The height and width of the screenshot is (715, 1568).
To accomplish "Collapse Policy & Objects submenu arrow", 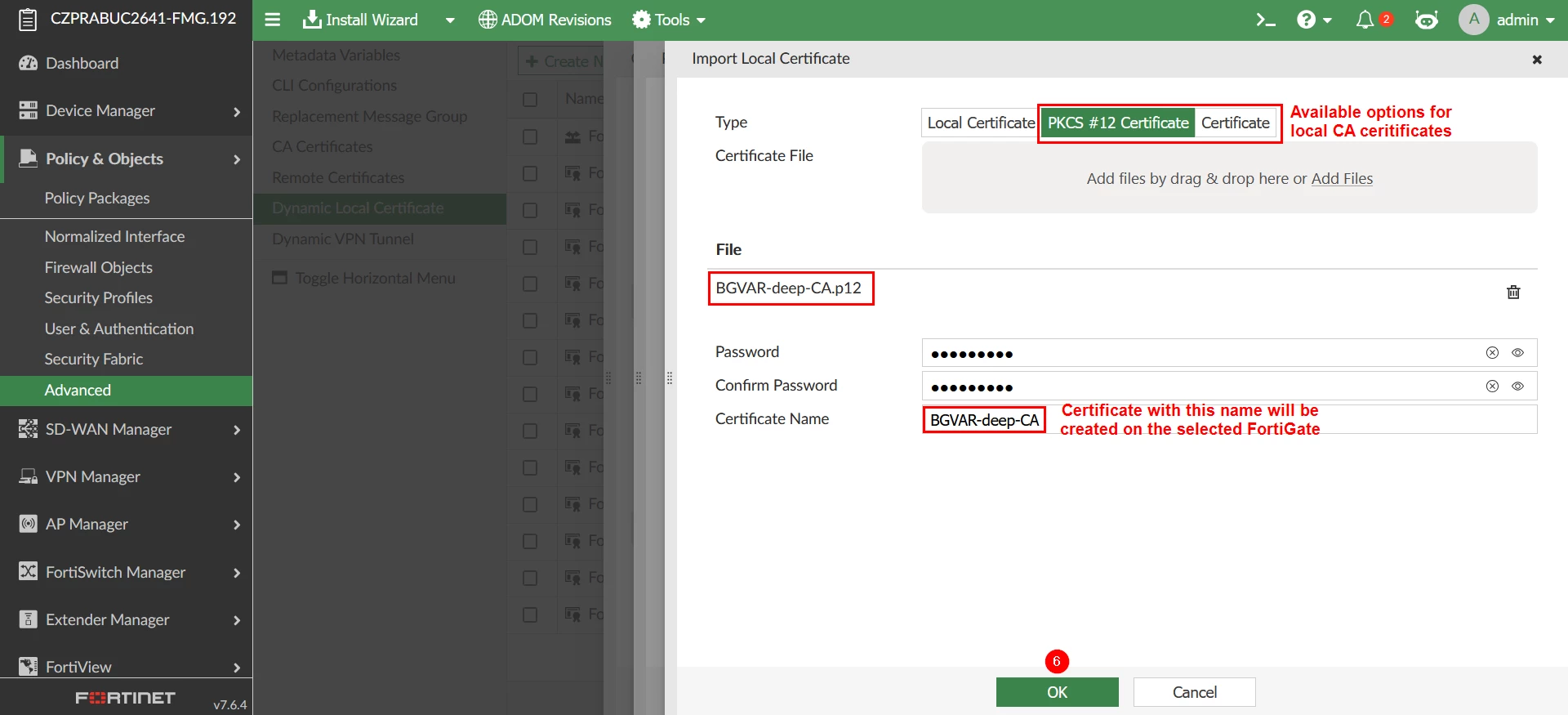I will [x=237, y=159].
